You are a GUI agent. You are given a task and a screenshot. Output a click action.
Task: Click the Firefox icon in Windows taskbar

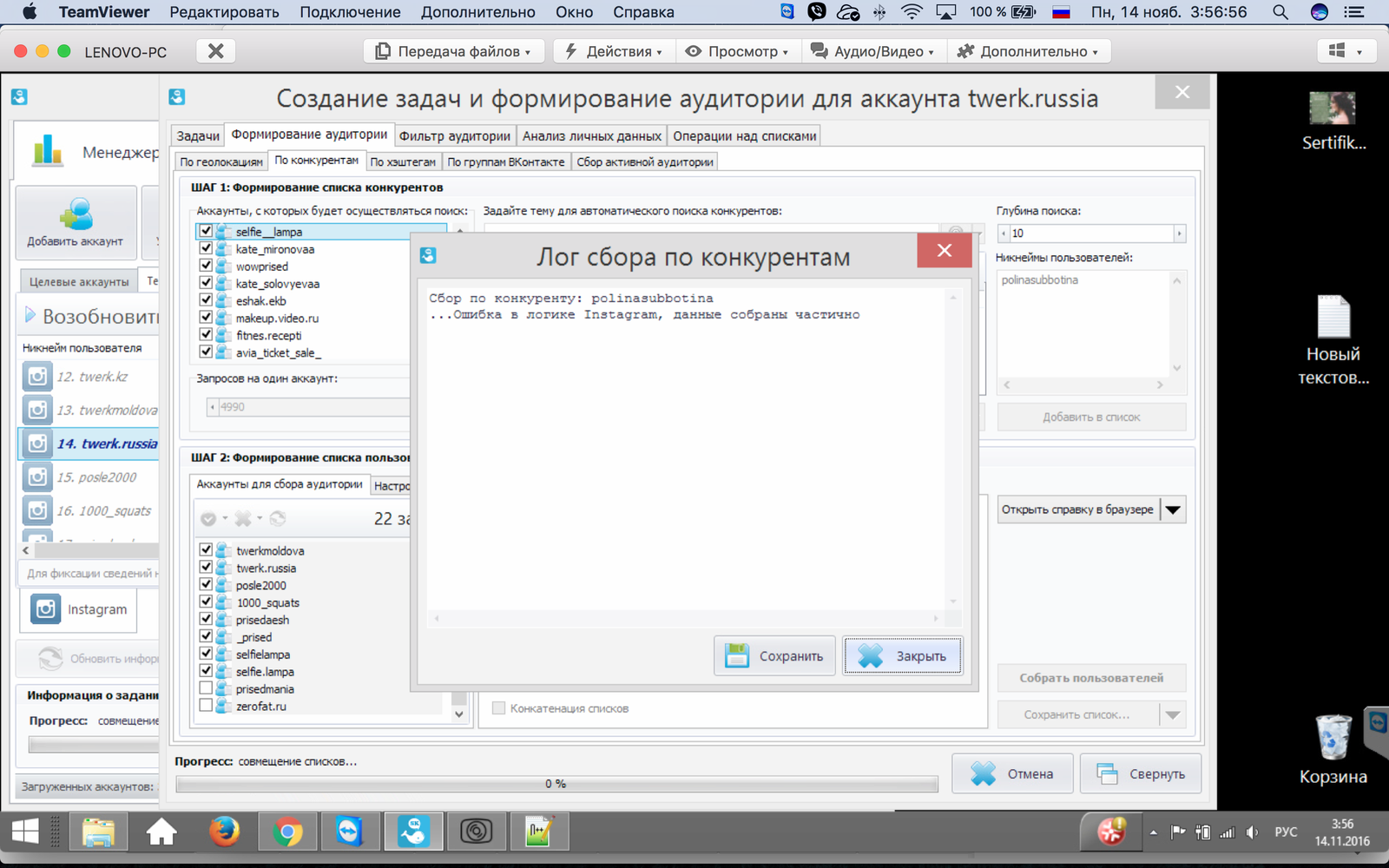click(x=224, y=832)
